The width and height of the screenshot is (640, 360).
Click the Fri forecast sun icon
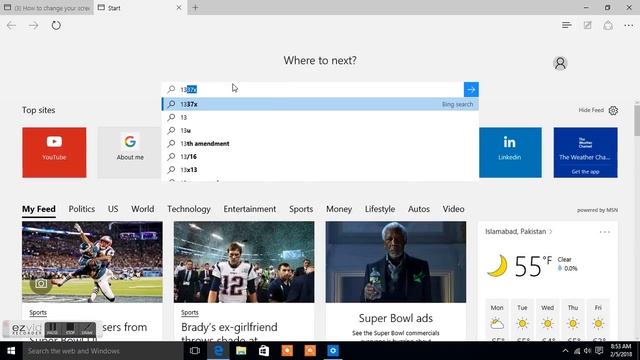click(x=598, y=324)
